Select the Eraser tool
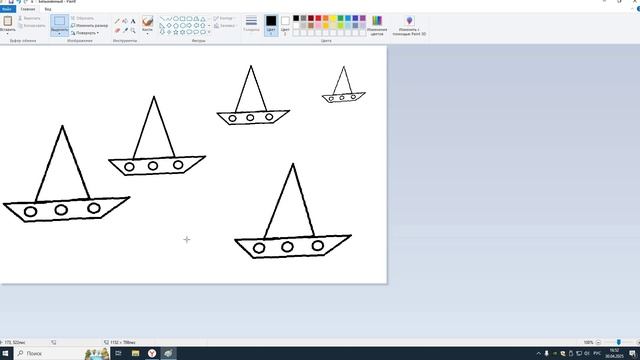The width and height of the screenshot is (640, 360). [x=118, y=30]
